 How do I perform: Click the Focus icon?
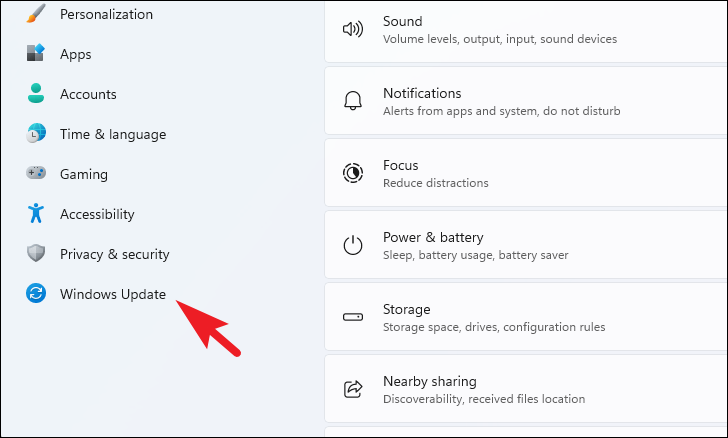[353, 173]
